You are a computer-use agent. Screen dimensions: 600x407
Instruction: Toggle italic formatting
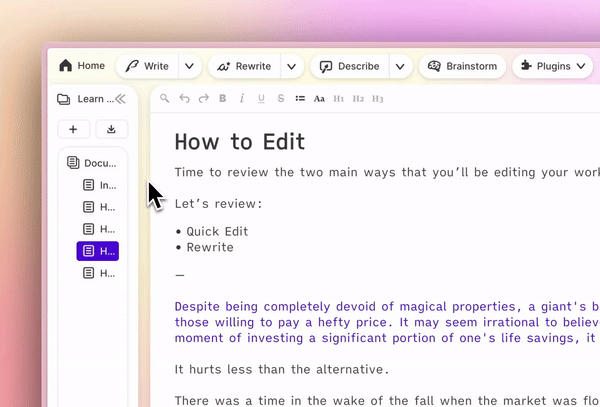pyautogui.click(x=242, y=99)
